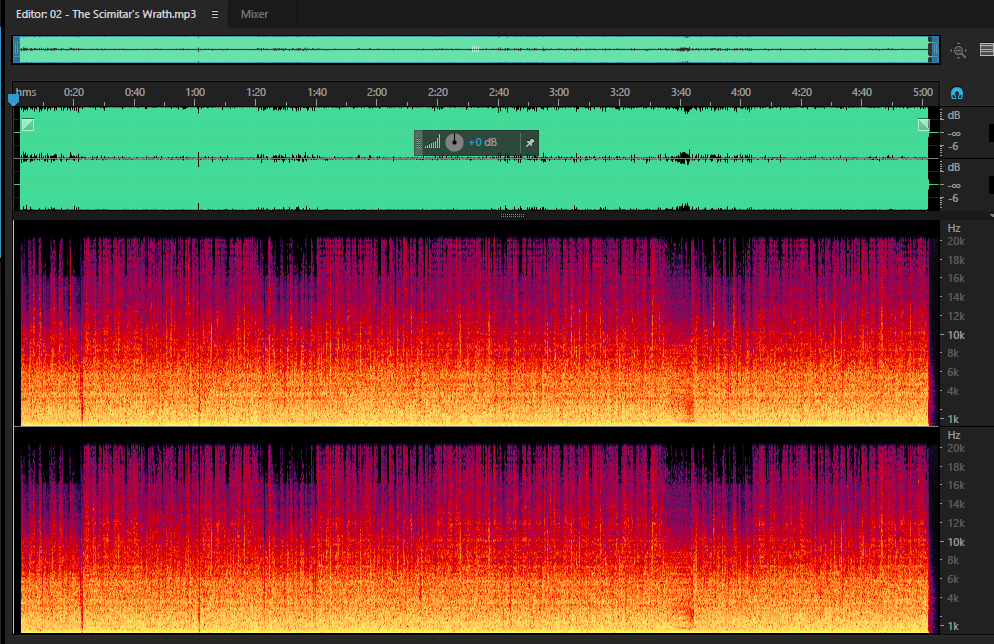Click the splitter grip between waveform and spectrogram

coord(512,216)
